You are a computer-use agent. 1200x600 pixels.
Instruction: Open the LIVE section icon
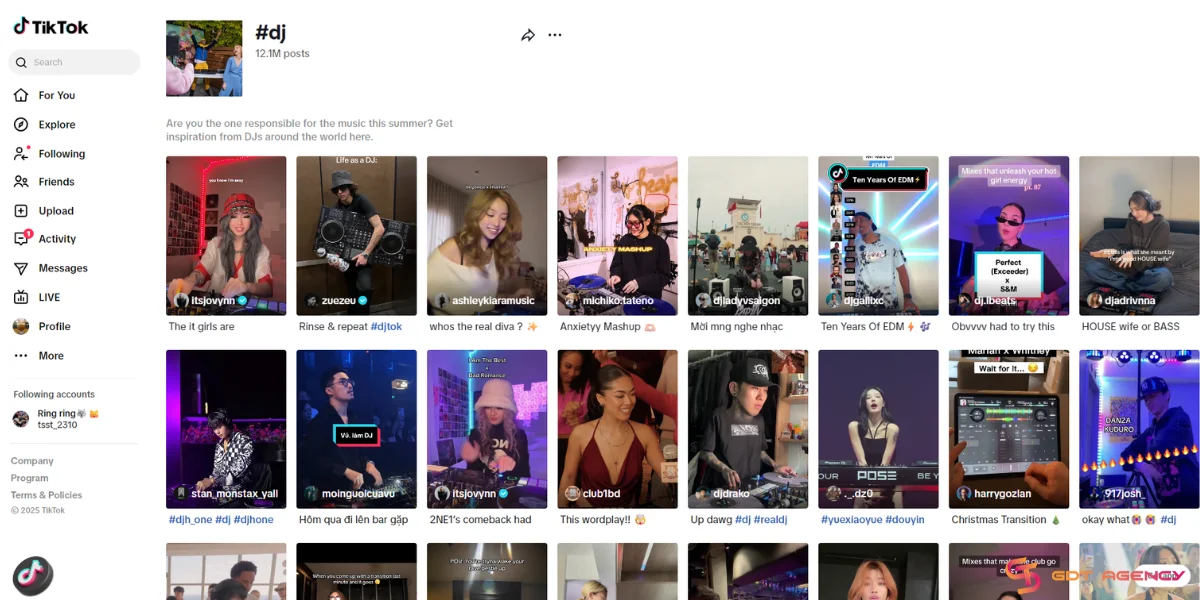[x=21, y=297]
